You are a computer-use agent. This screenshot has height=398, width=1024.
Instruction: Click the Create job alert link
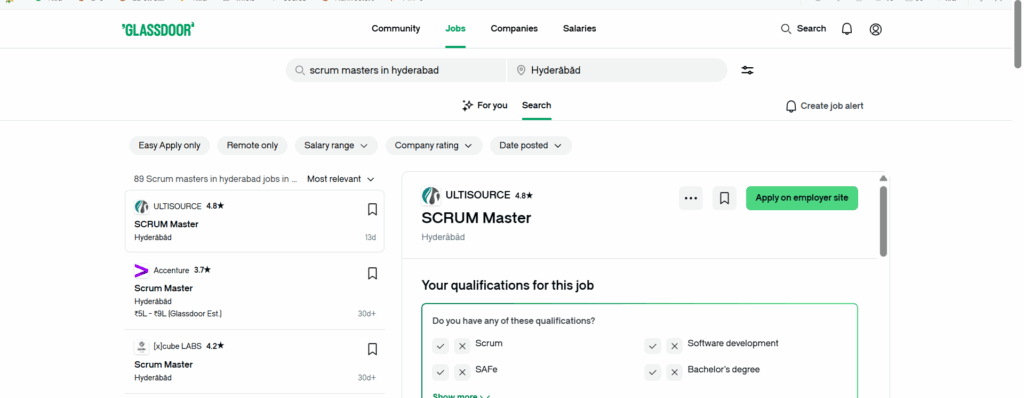click(x=832, y=106)
